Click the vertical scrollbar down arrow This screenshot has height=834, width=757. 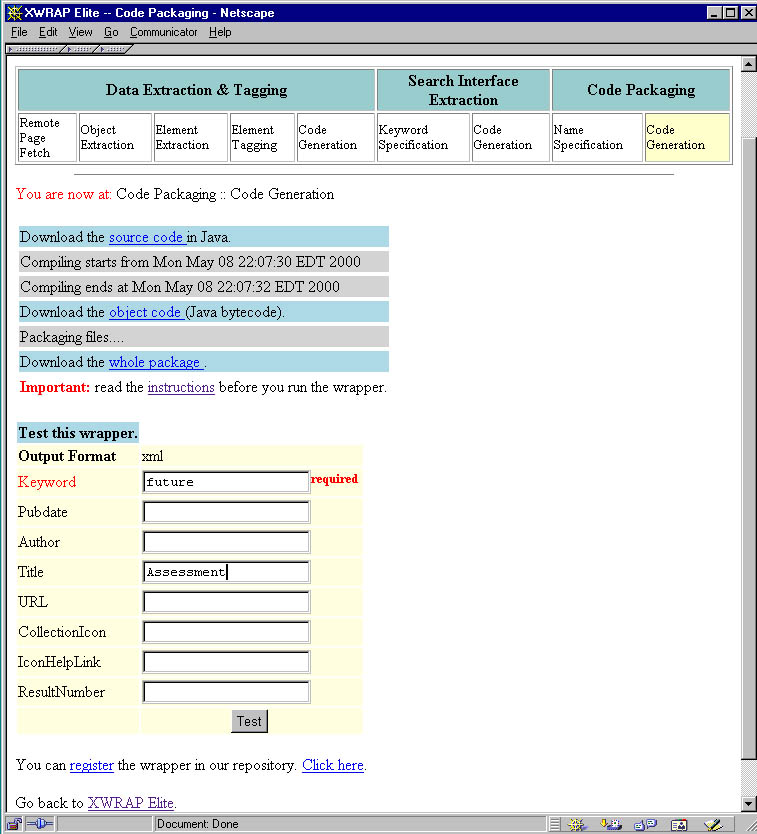[x=748, y=804]
